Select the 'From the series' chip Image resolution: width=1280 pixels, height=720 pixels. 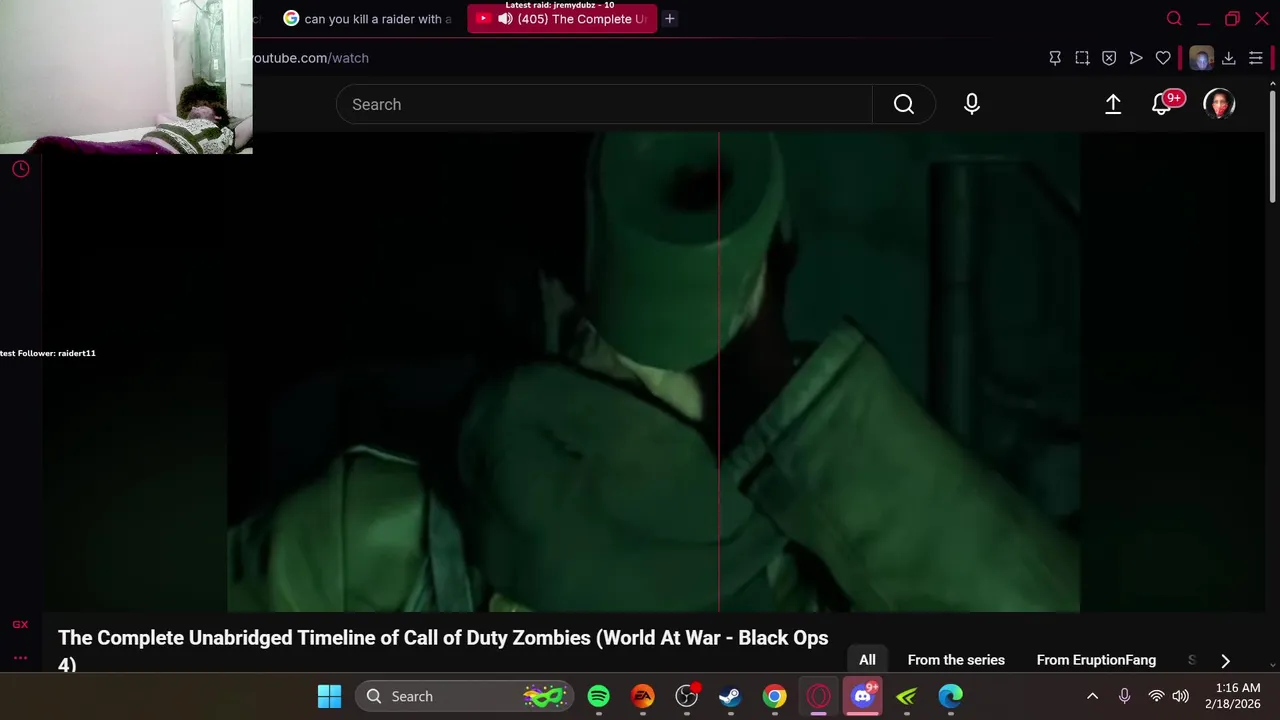click(956, 660)
